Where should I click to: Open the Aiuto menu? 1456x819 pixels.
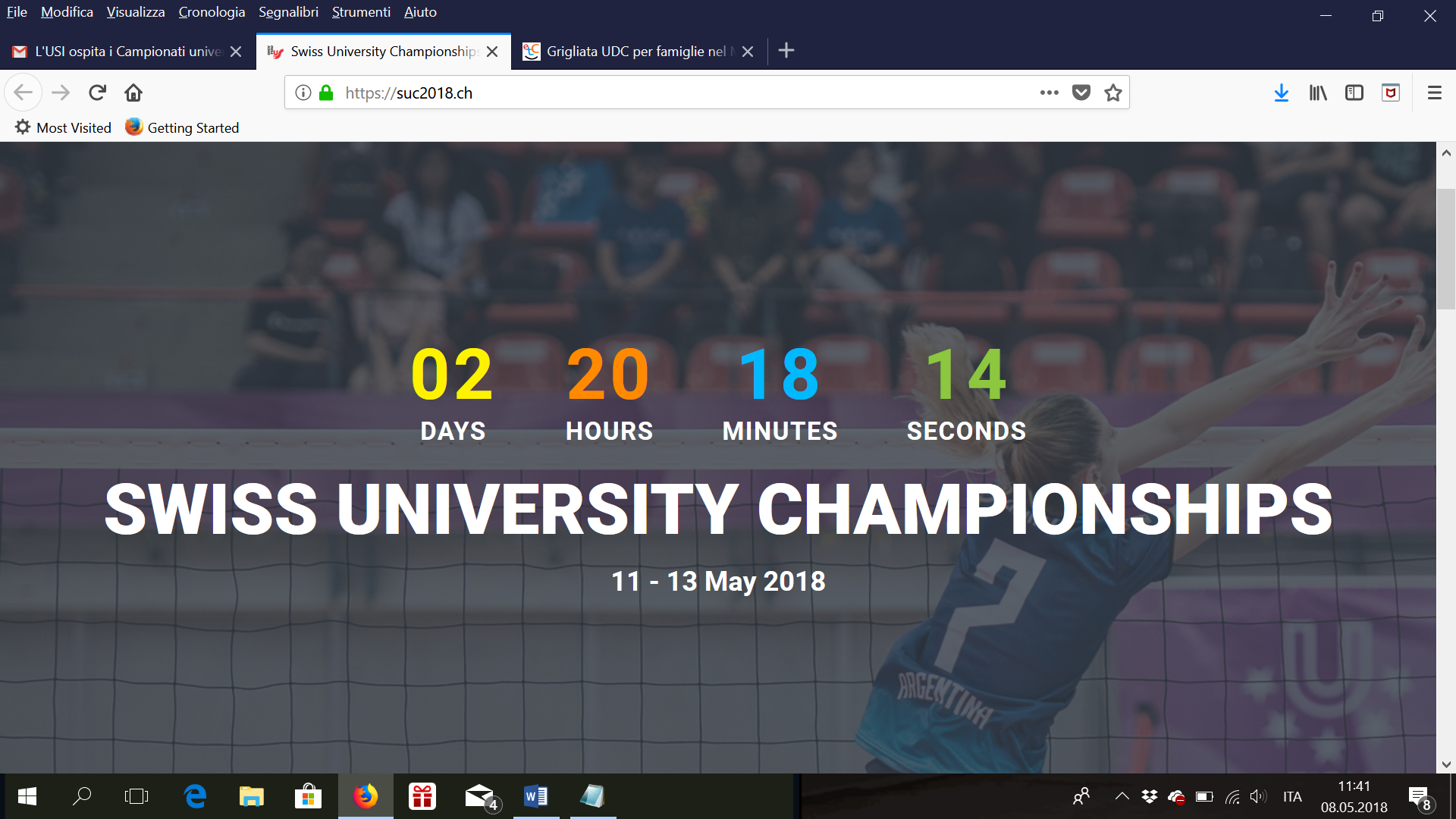420,12
